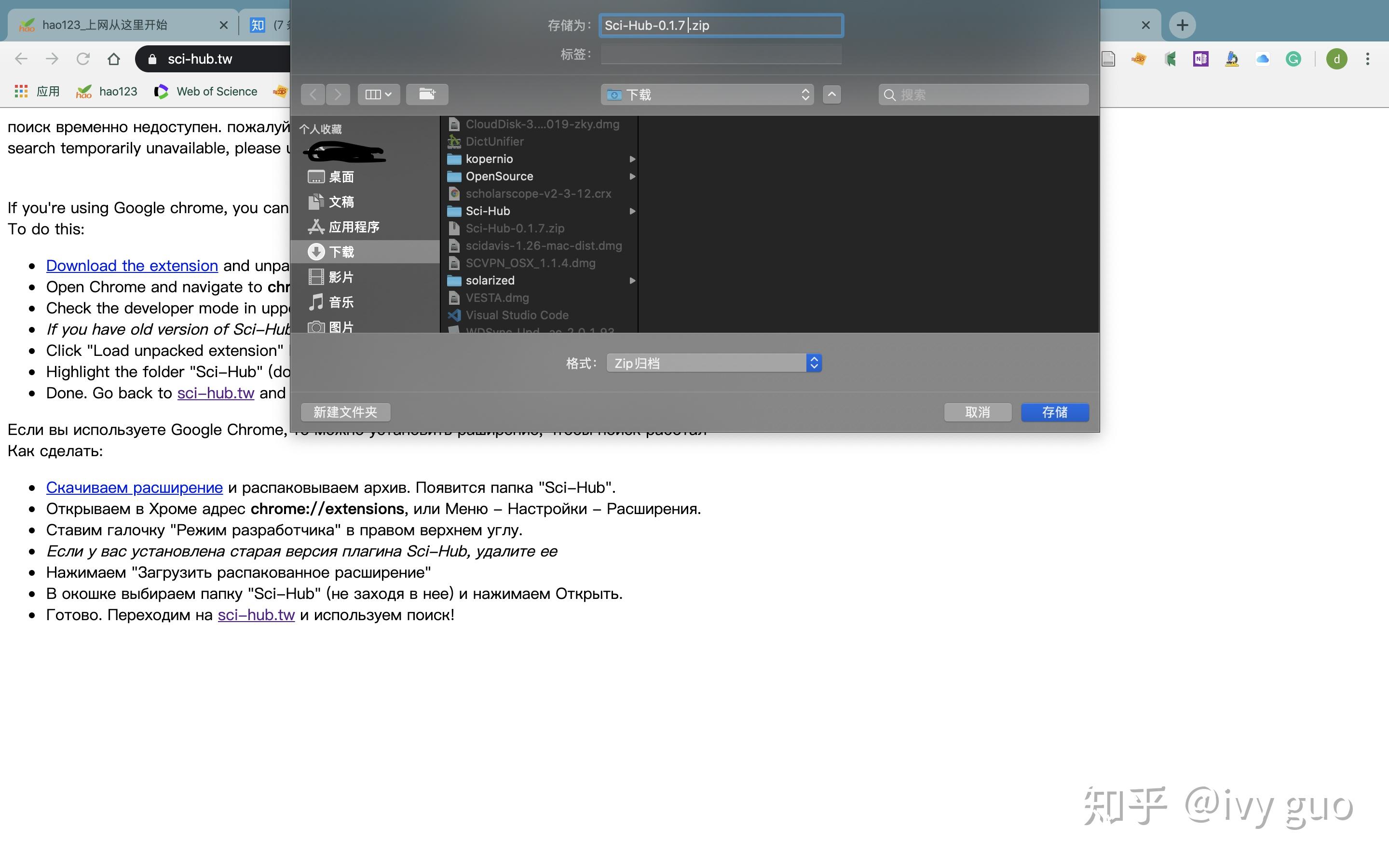Close the current sci-hub tab
Screen dimensions: 1389x868
tap(1145, 25)
